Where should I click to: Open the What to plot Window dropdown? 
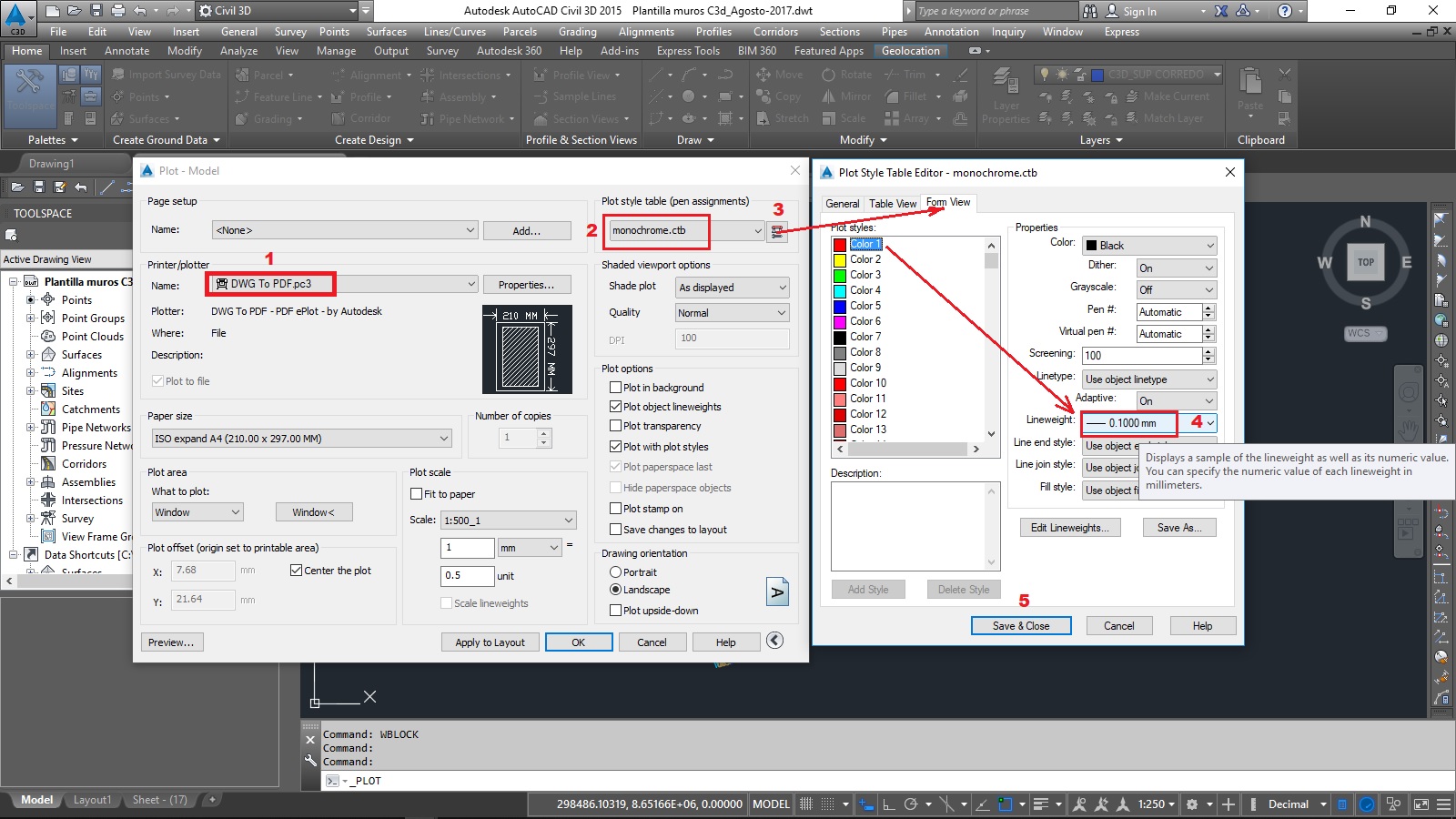pyautogui.click(x=197, y=512)
